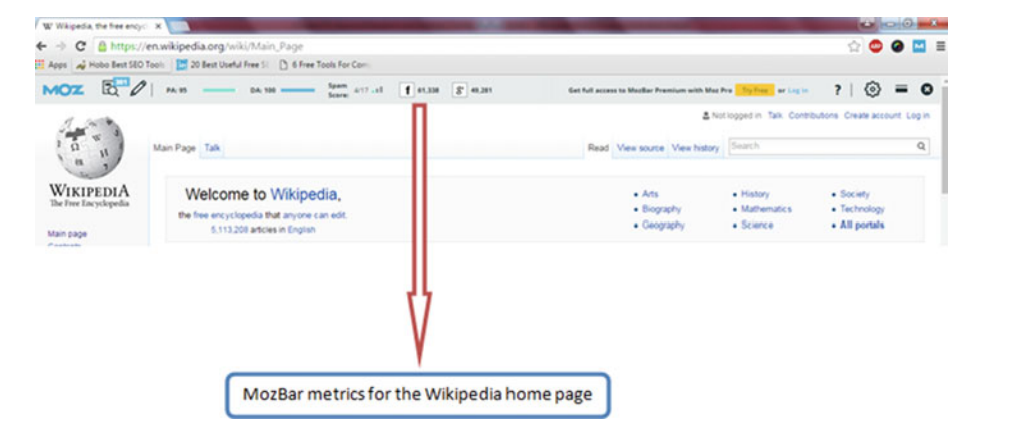Click the anyone can edit link
Screen dimensions: 1018x442
click(x=315, y=215)
